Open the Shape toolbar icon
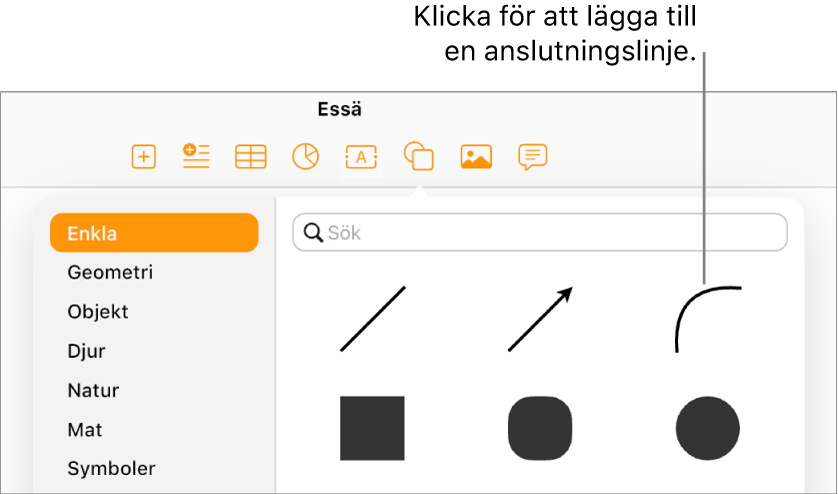Screen dimensions: 838x494 pyautogui.click(x=418, y=156)
